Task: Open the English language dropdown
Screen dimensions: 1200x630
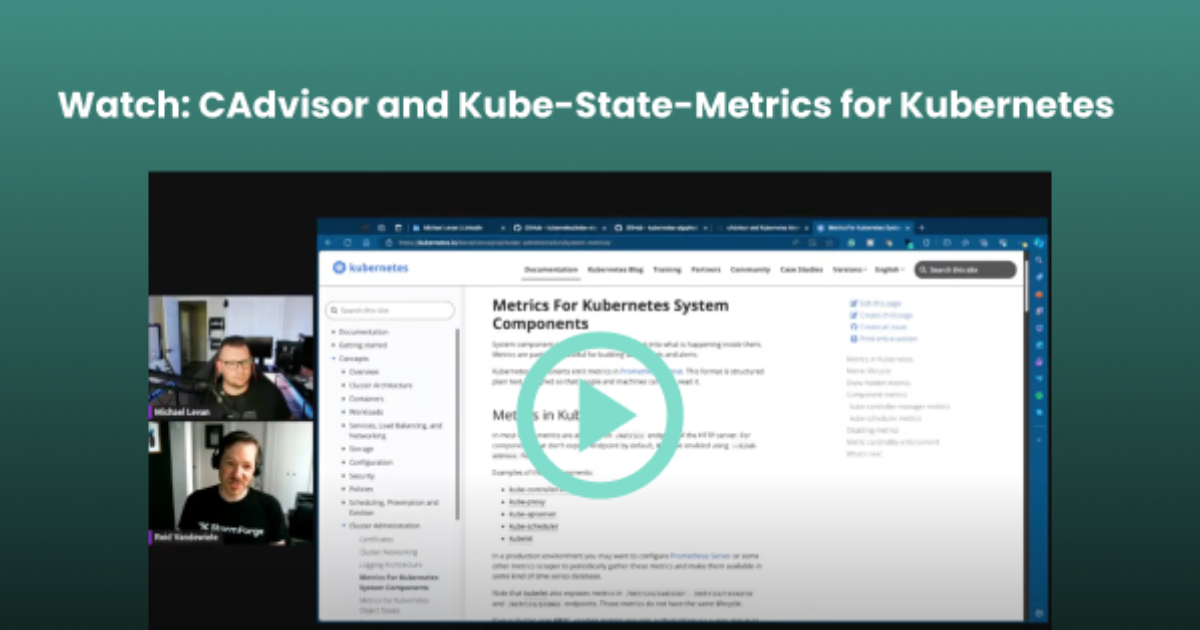Action: click(x=889, y=270)
